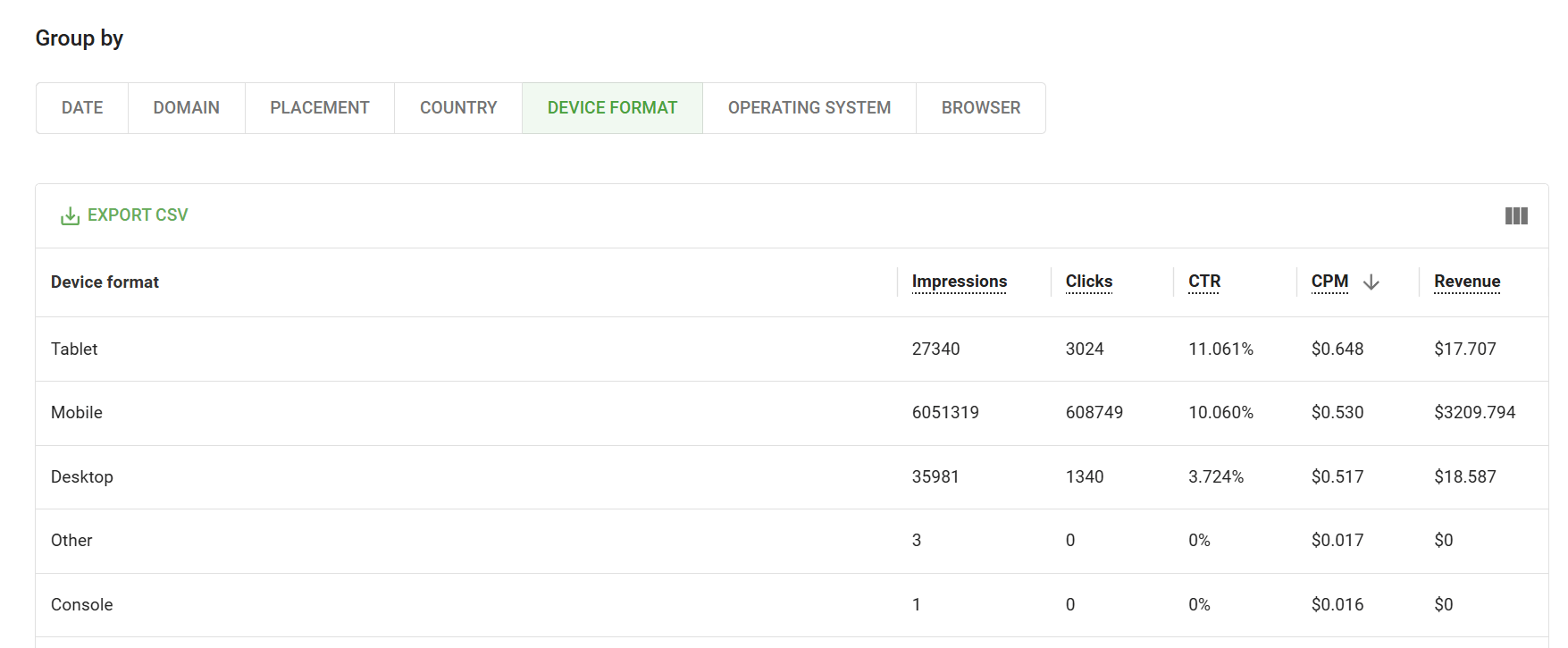Select the Tablet row label
The image size is (1568, 648).
(x=74, y=349)
